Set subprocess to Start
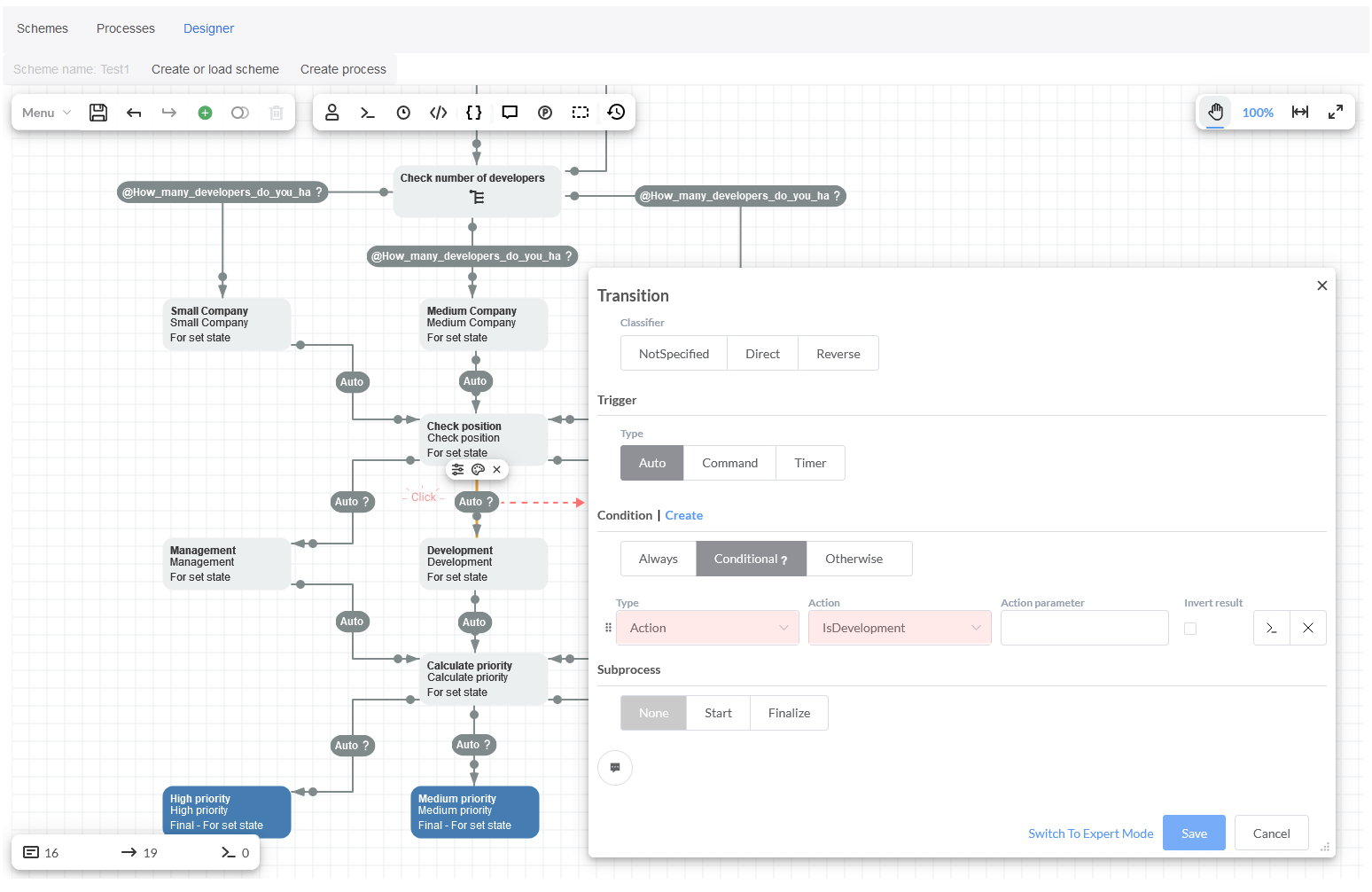1372x892 pixels. 718,713
